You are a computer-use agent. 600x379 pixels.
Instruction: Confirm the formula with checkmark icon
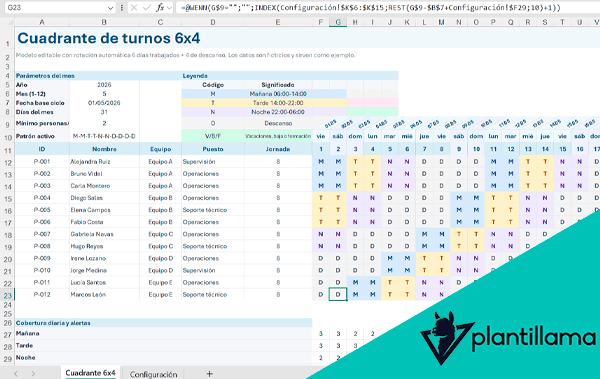coord(147,8)
